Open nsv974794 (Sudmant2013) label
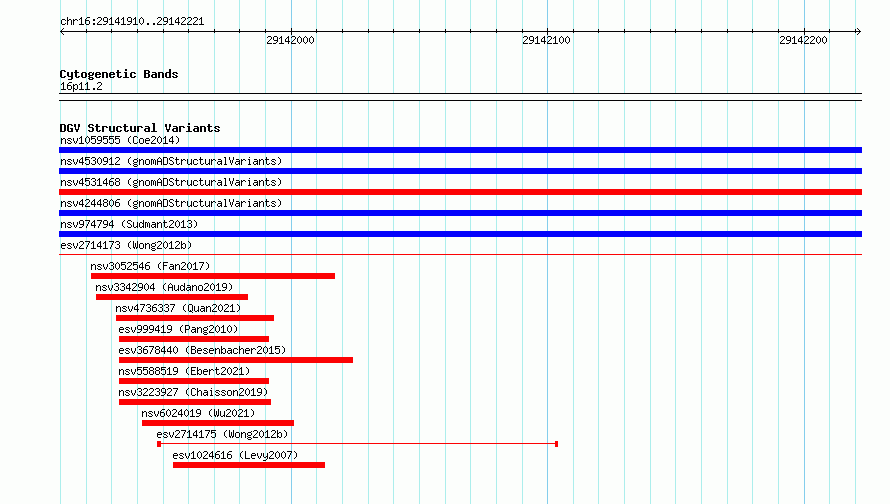Screen dimensions: 890x504 [129, 224]
